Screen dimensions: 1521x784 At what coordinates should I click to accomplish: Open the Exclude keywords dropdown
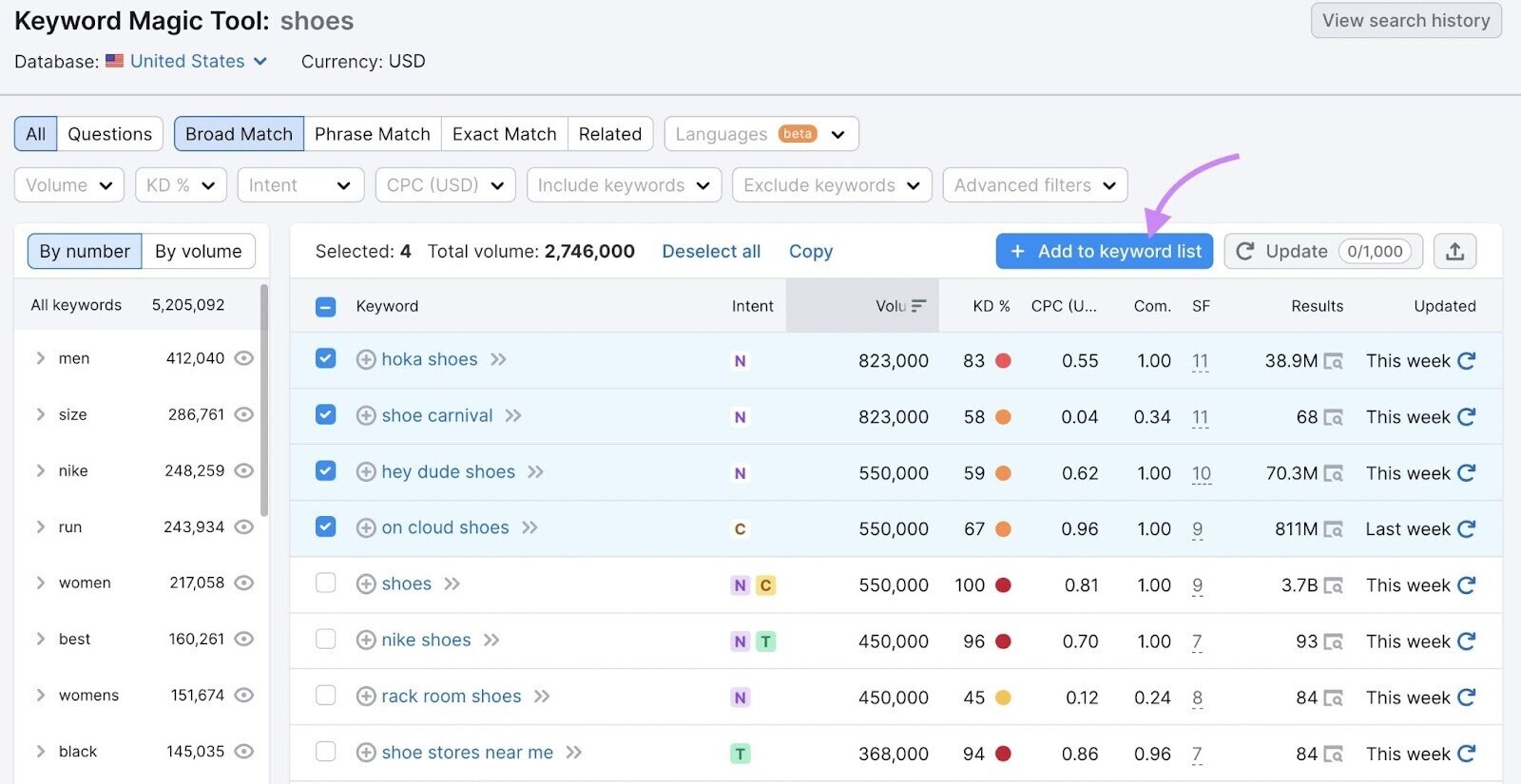(832, 185)
